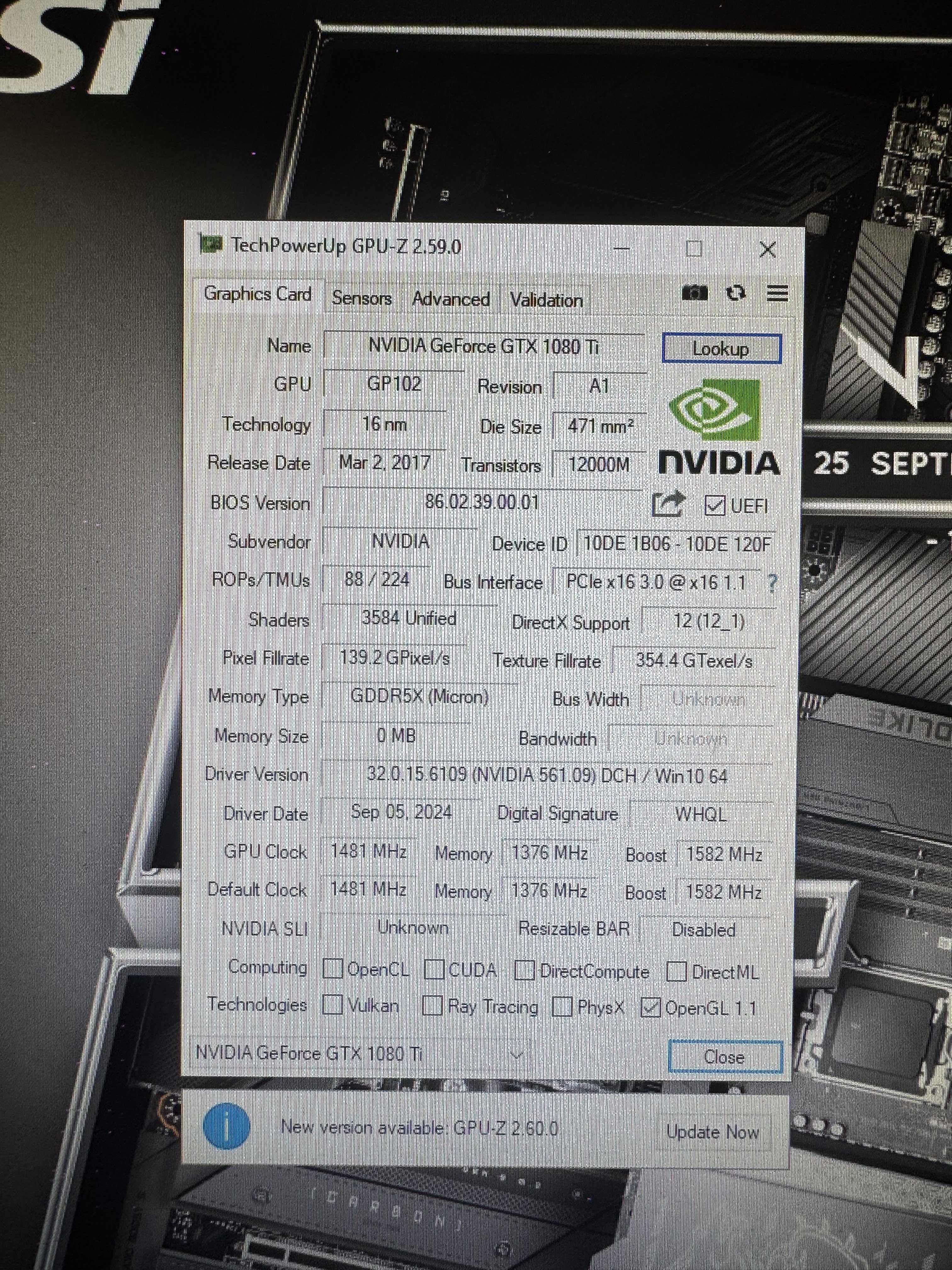Click the BIOS export share icon
Image resolution: width=952 pixels, height=1270 pixels.
pyautogui.click(x=668, y=504)
